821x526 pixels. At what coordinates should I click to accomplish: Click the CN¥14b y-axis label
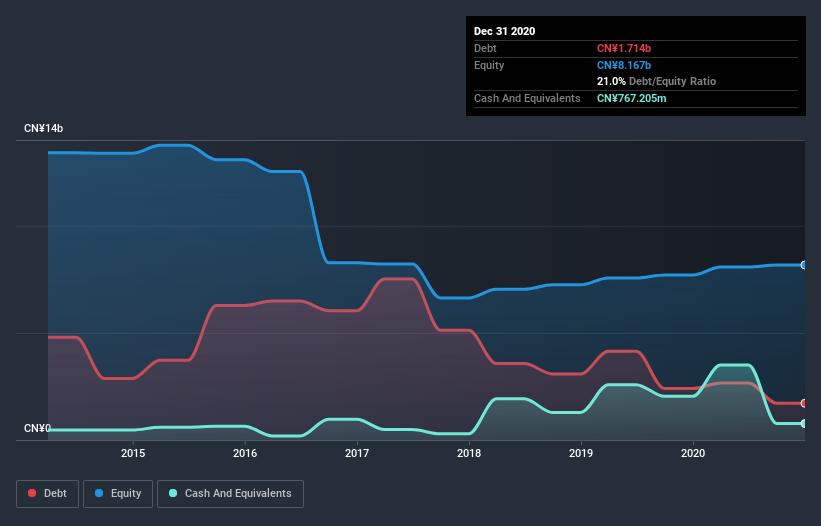pos(43,129)
